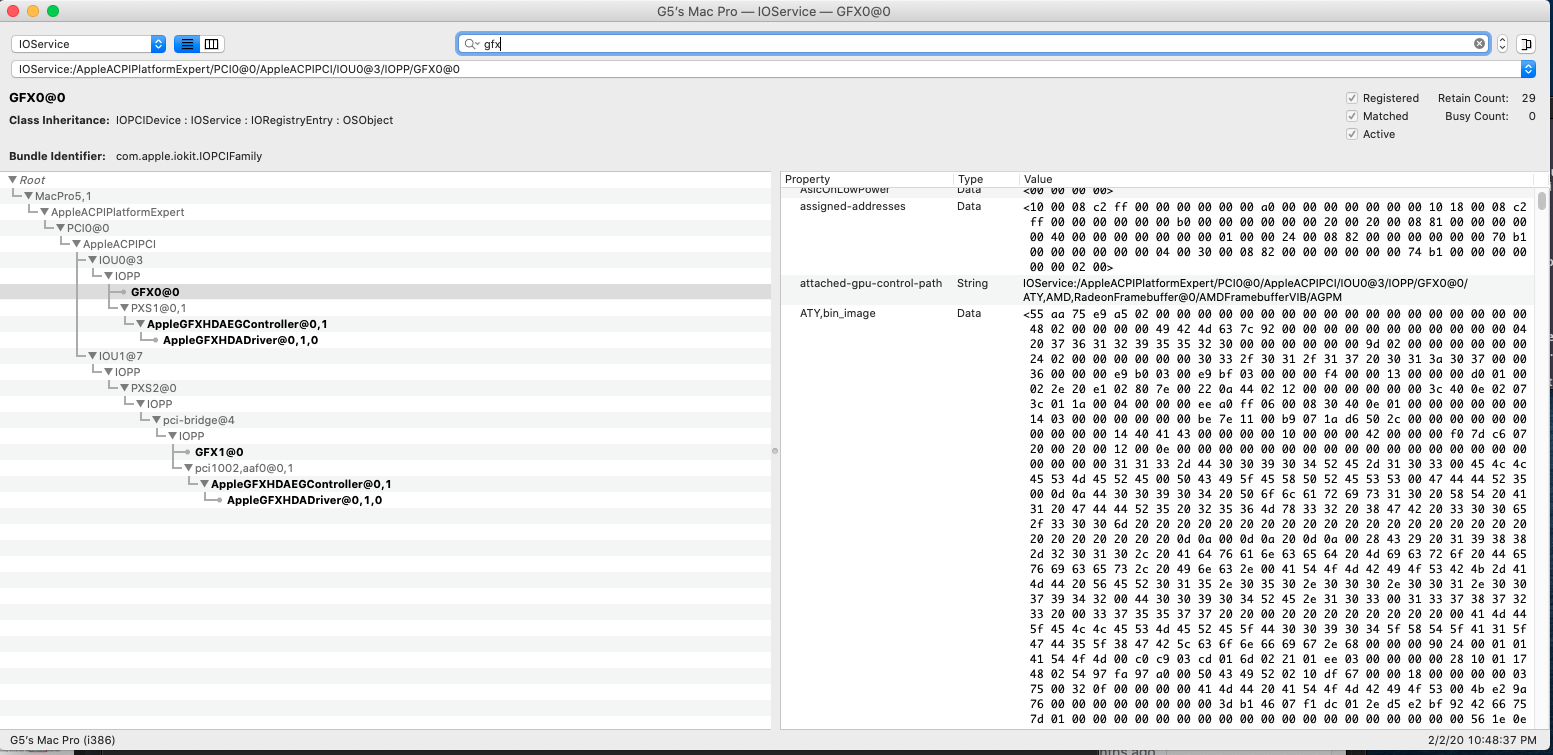Select the assigned-addresses property row

(1158, 236)
